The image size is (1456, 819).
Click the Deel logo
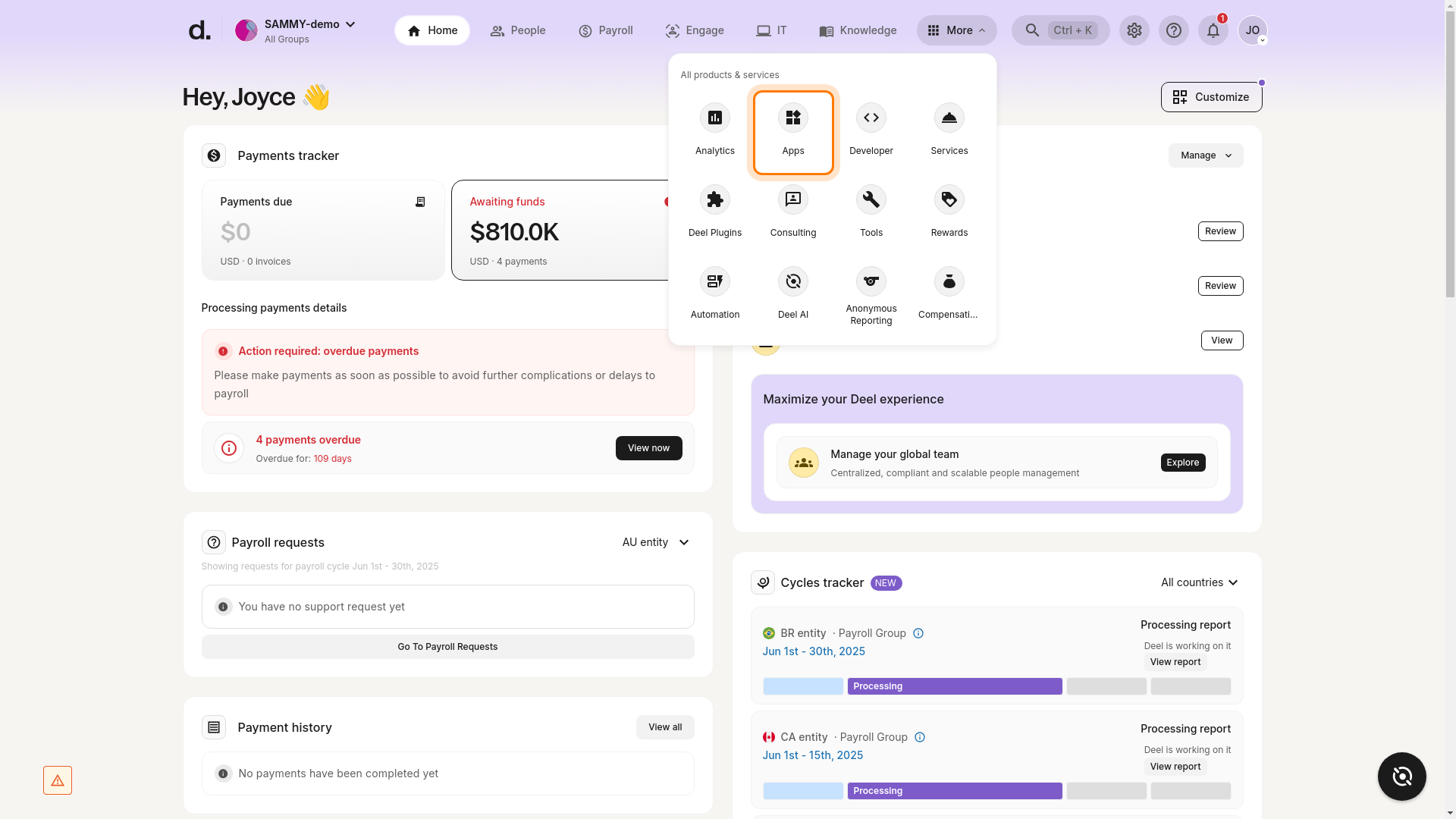[199, 30]
